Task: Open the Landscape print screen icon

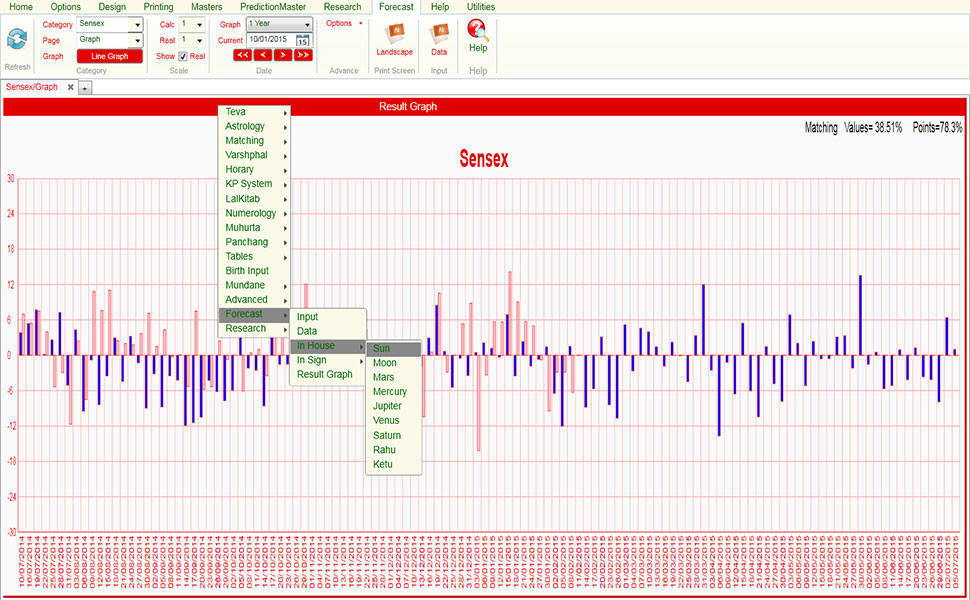Action: 395,33
